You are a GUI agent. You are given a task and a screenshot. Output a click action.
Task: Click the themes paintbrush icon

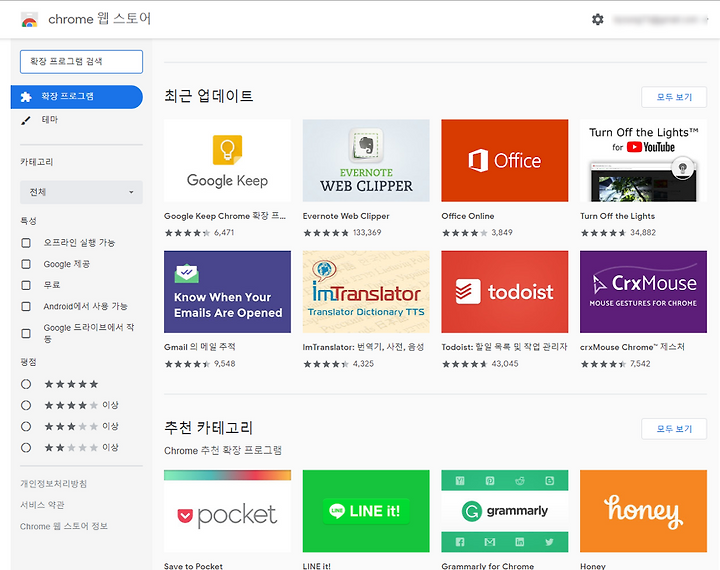coord(26,120)
